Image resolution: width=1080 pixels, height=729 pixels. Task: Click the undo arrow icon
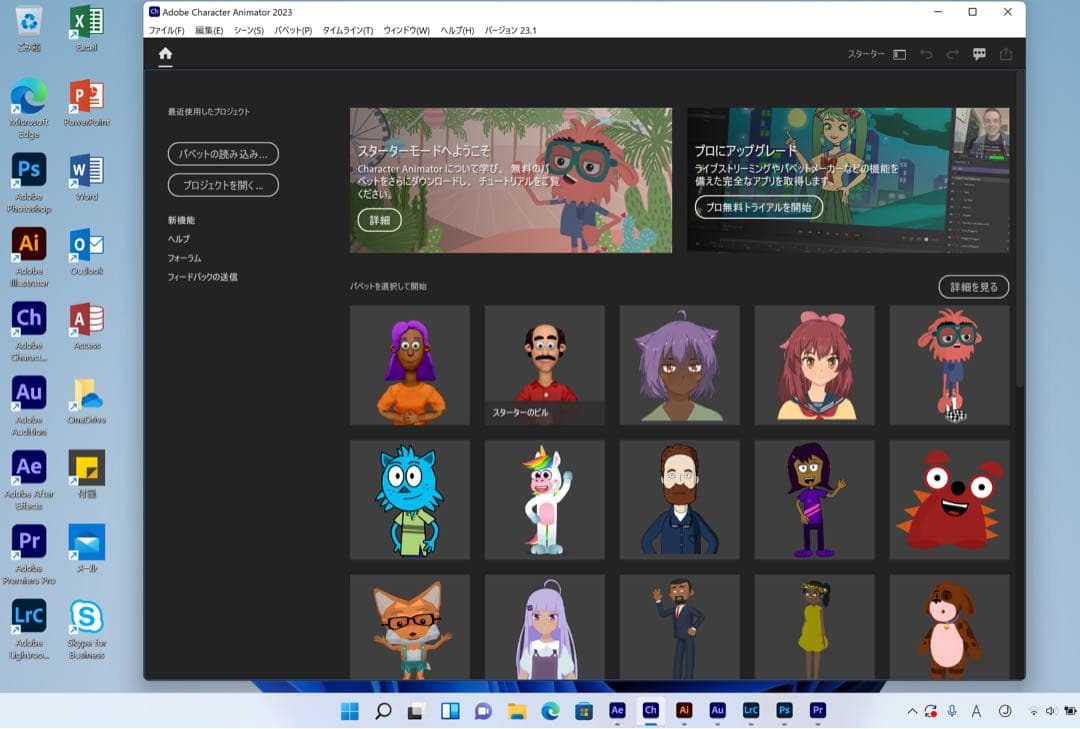pyautogui.click(x=926, y=55)
